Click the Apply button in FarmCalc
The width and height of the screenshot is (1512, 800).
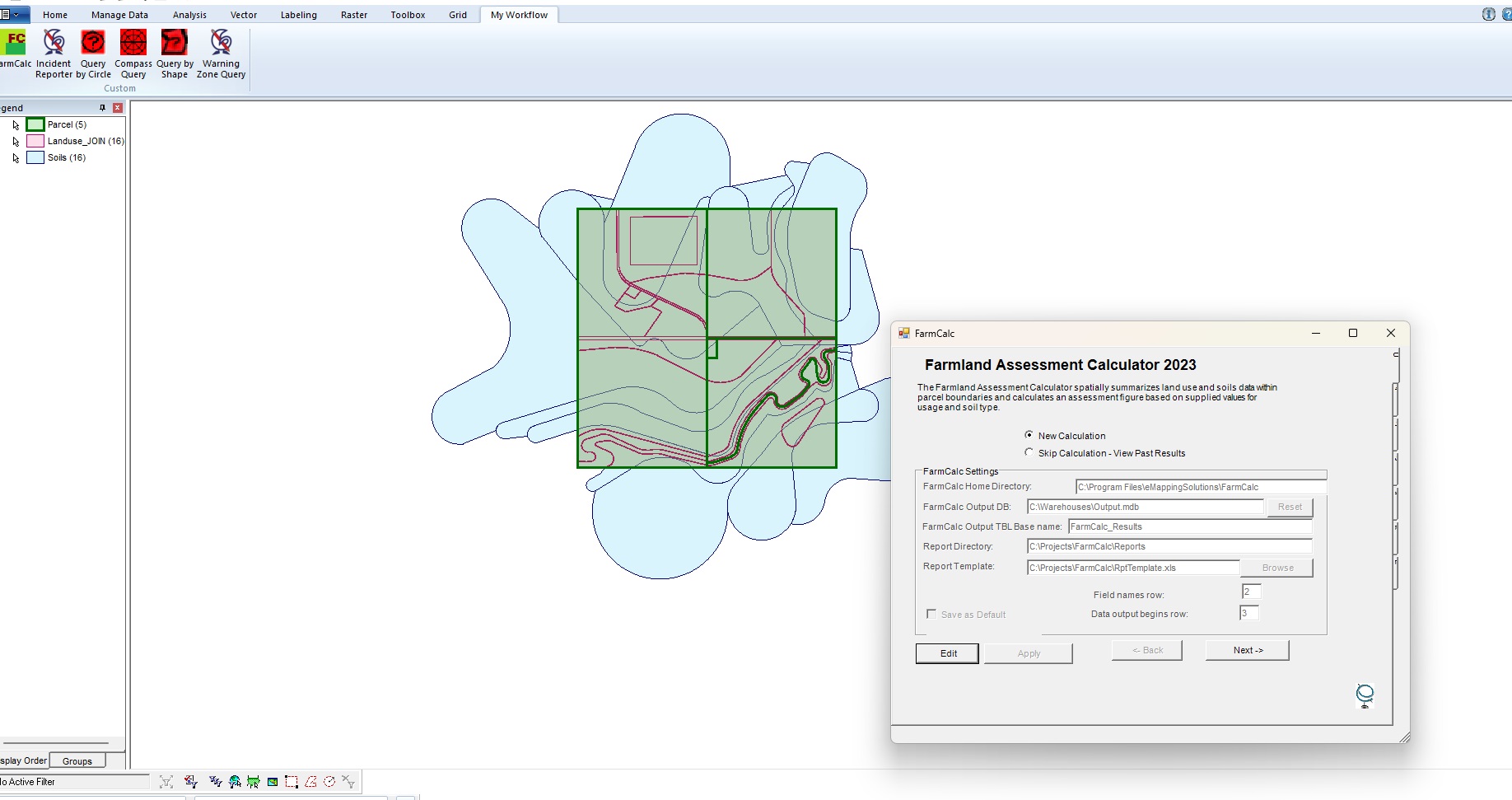click(1029, 653)
